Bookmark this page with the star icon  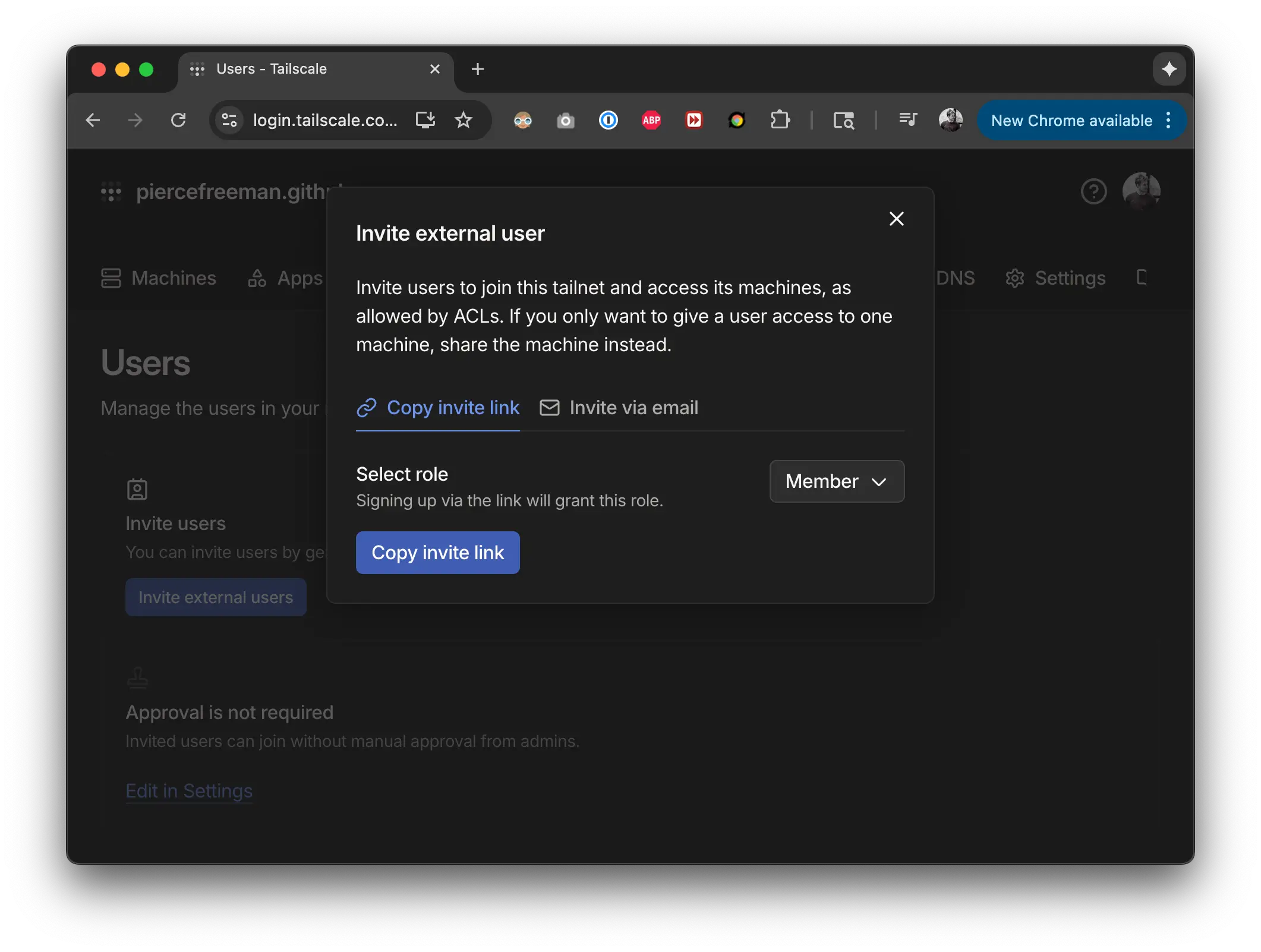coord(464,120)
